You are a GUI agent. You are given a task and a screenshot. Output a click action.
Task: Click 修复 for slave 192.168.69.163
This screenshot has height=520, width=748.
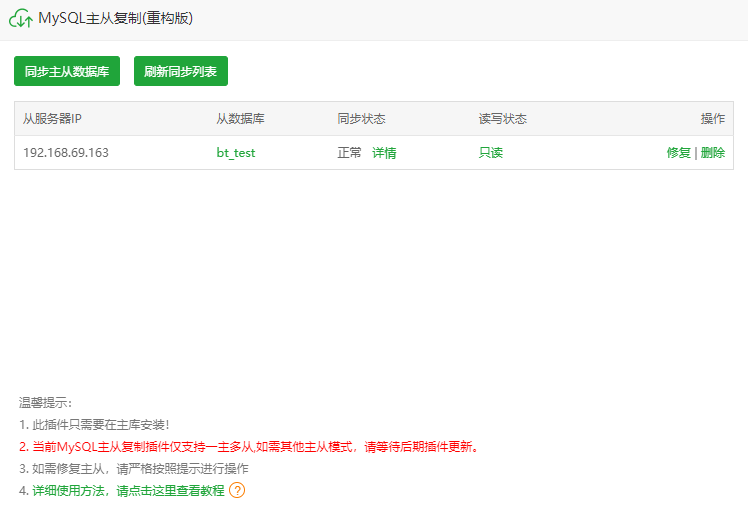(x=678, y=153)
